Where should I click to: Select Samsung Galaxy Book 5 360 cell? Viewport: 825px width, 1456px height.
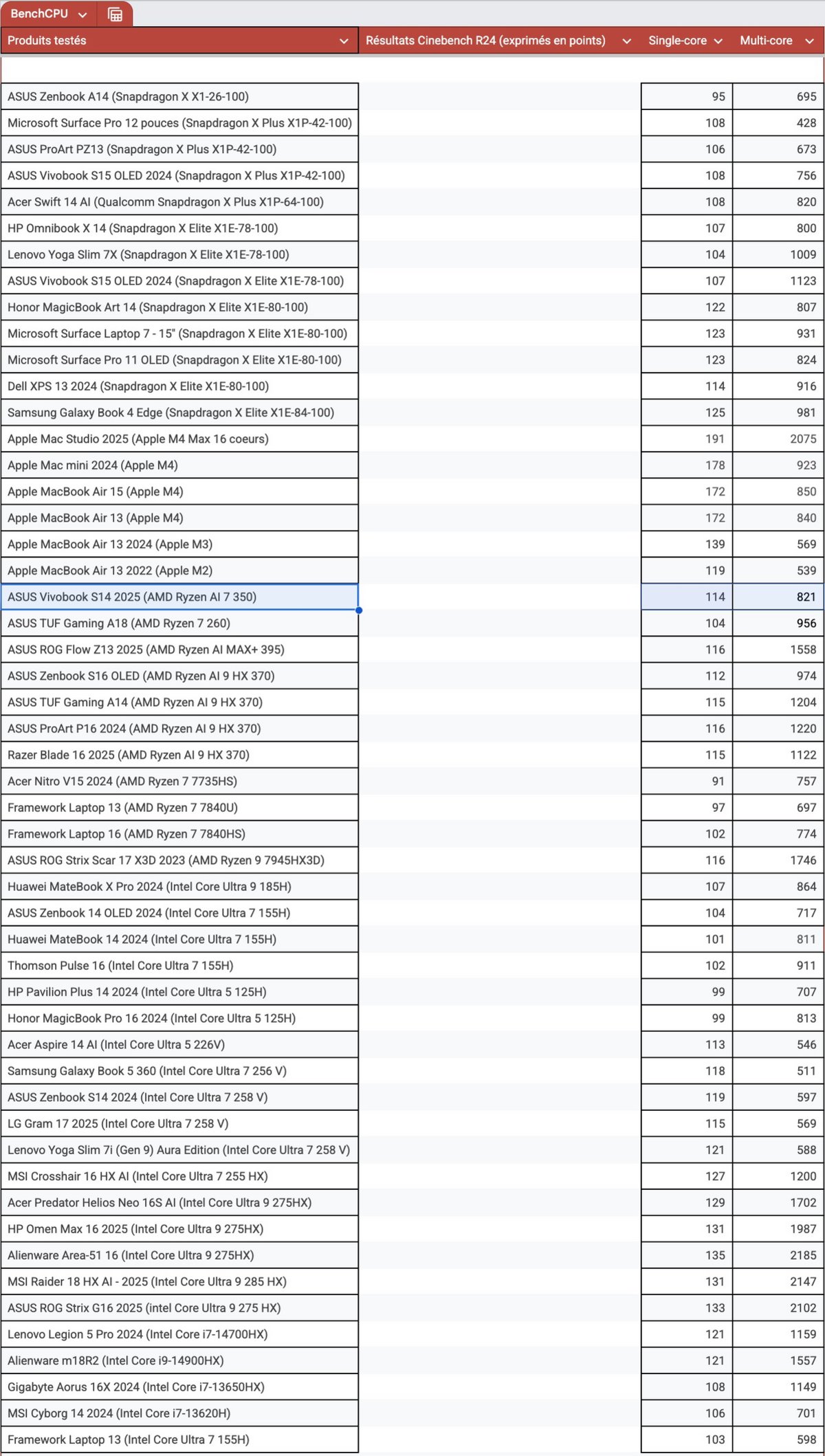[x=179, y=1071]
